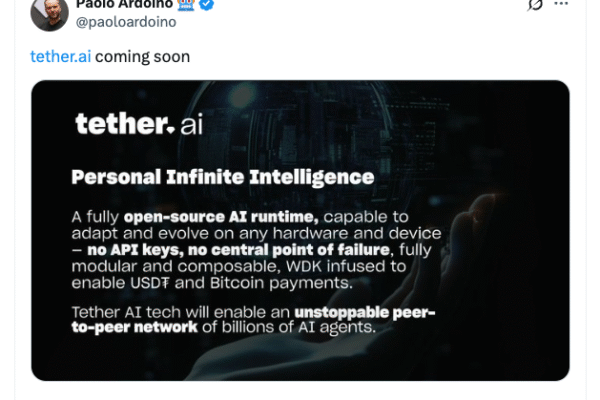The image size is (600, 400).
Task: Click the @paoloardoino handle
Action: 126,22
